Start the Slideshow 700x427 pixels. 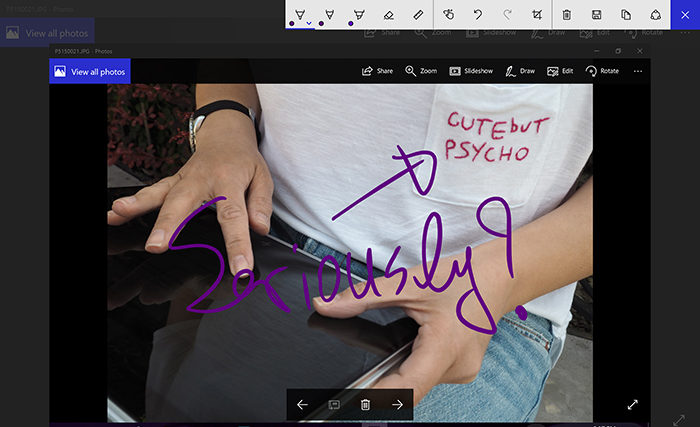pyautogui.click(x=471, y=71)
